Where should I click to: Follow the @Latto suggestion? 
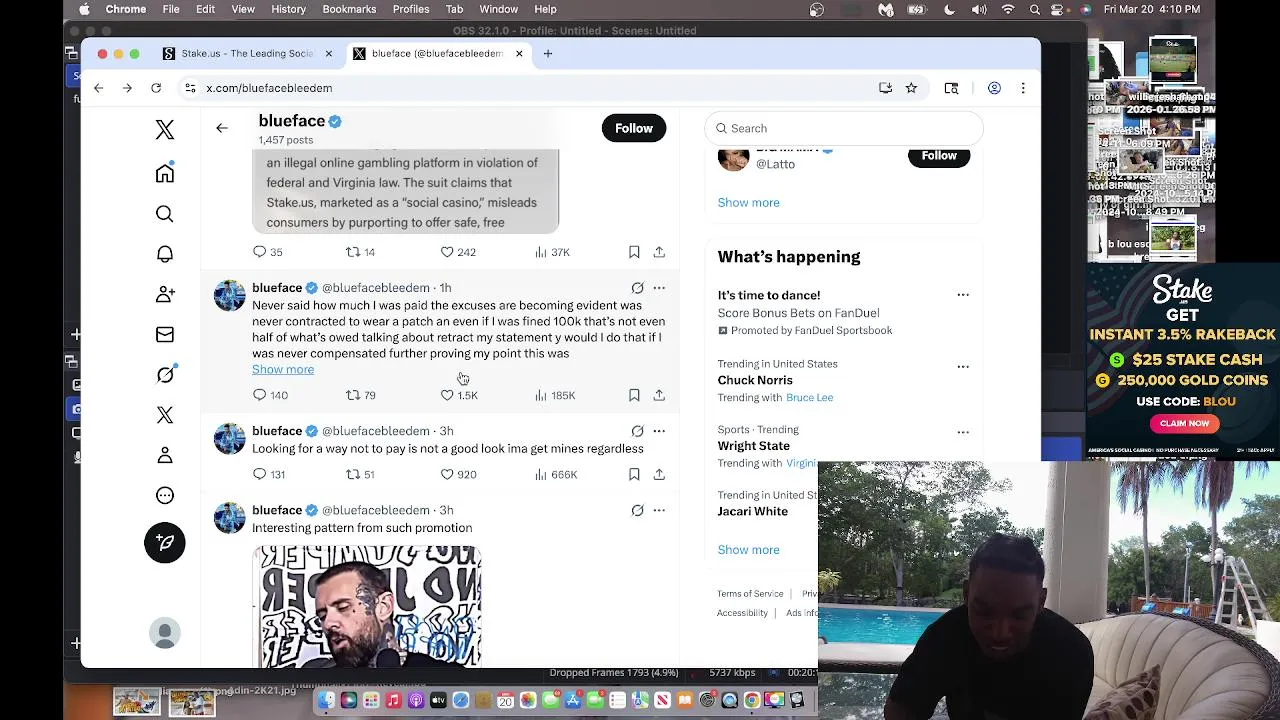939,156
